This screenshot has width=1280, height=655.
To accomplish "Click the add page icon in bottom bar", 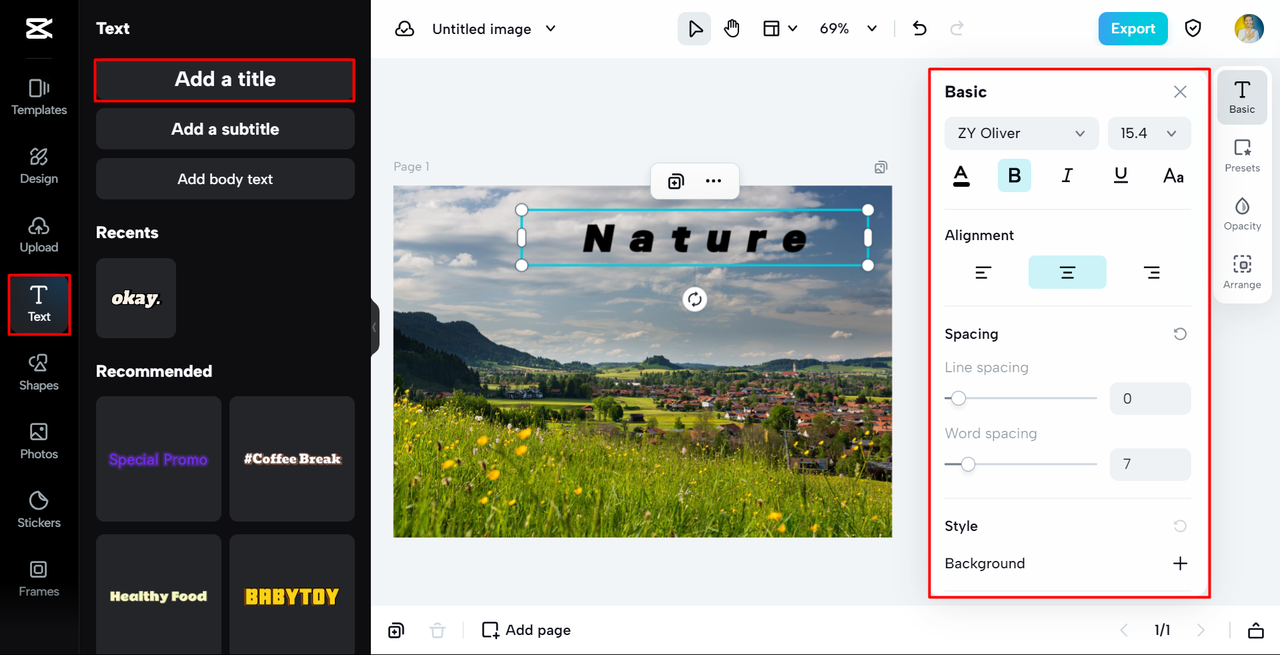I will (396, 630).
